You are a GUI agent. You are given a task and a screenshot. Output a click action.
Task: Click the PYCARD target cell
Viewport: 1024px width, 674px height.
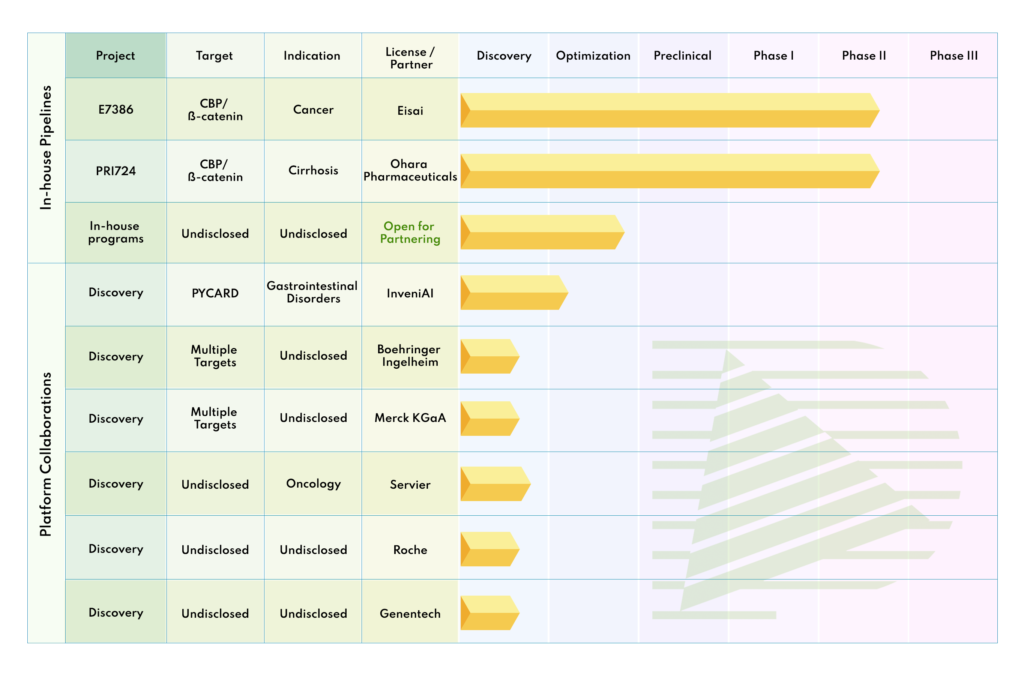(x=215, y=293)
